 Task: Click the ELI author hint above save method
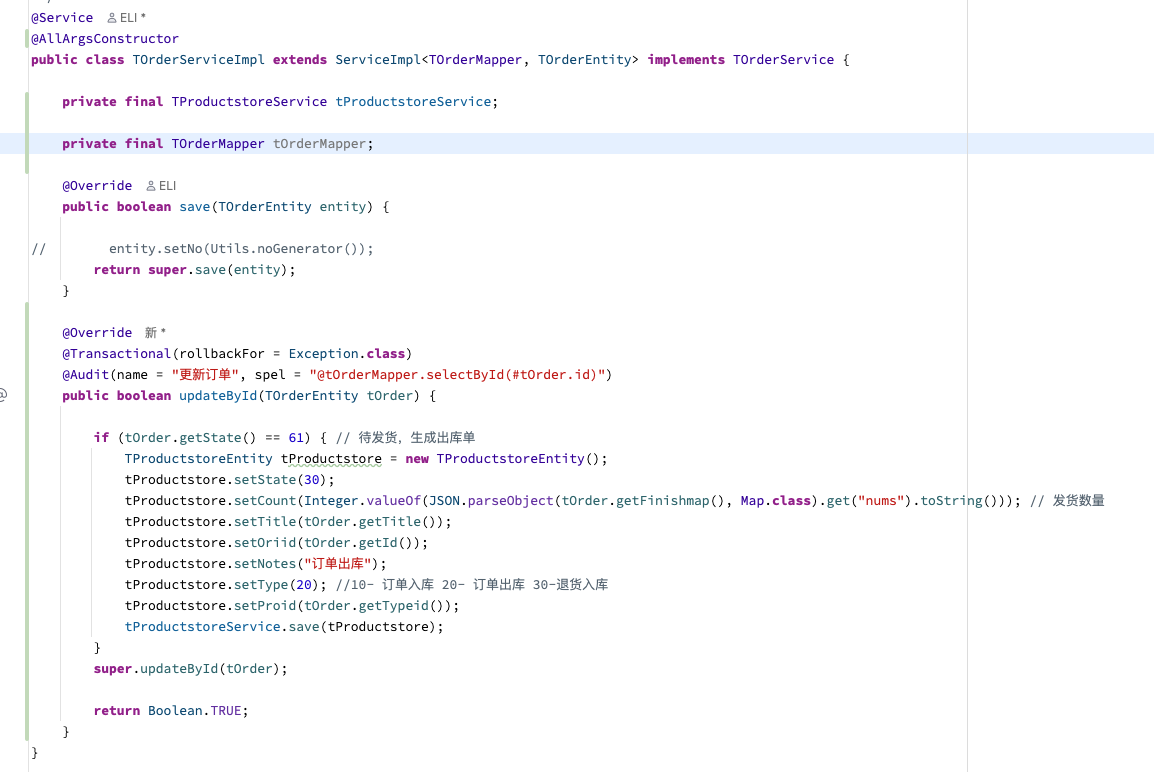coord(160,186)
